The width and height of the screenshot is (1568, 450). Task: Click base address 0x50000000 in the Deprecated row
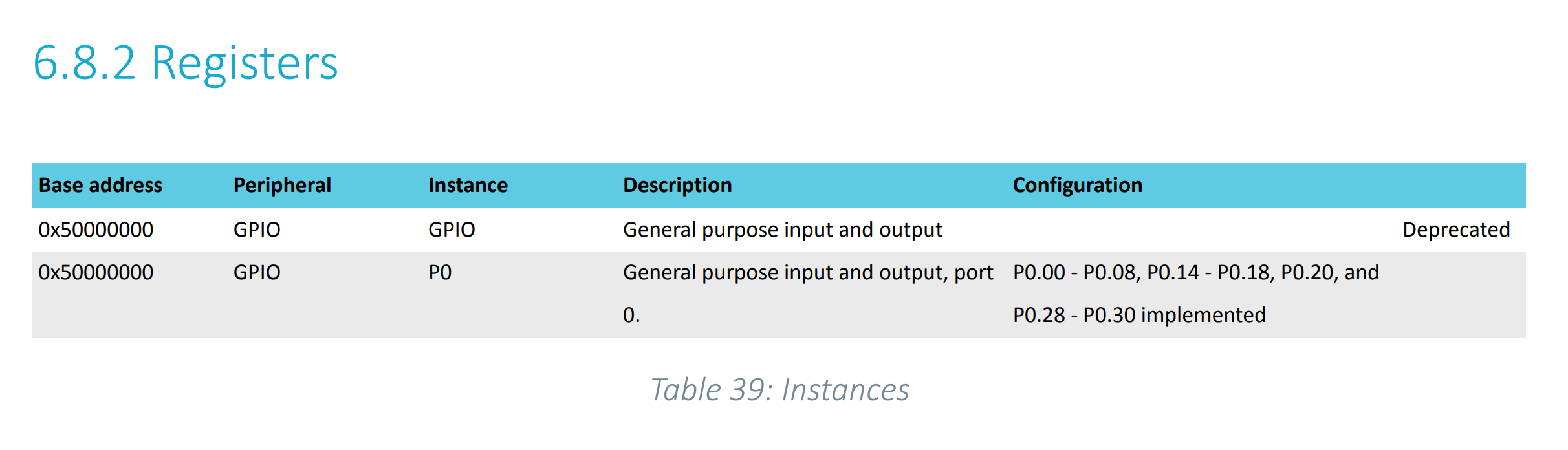point(96,230)
